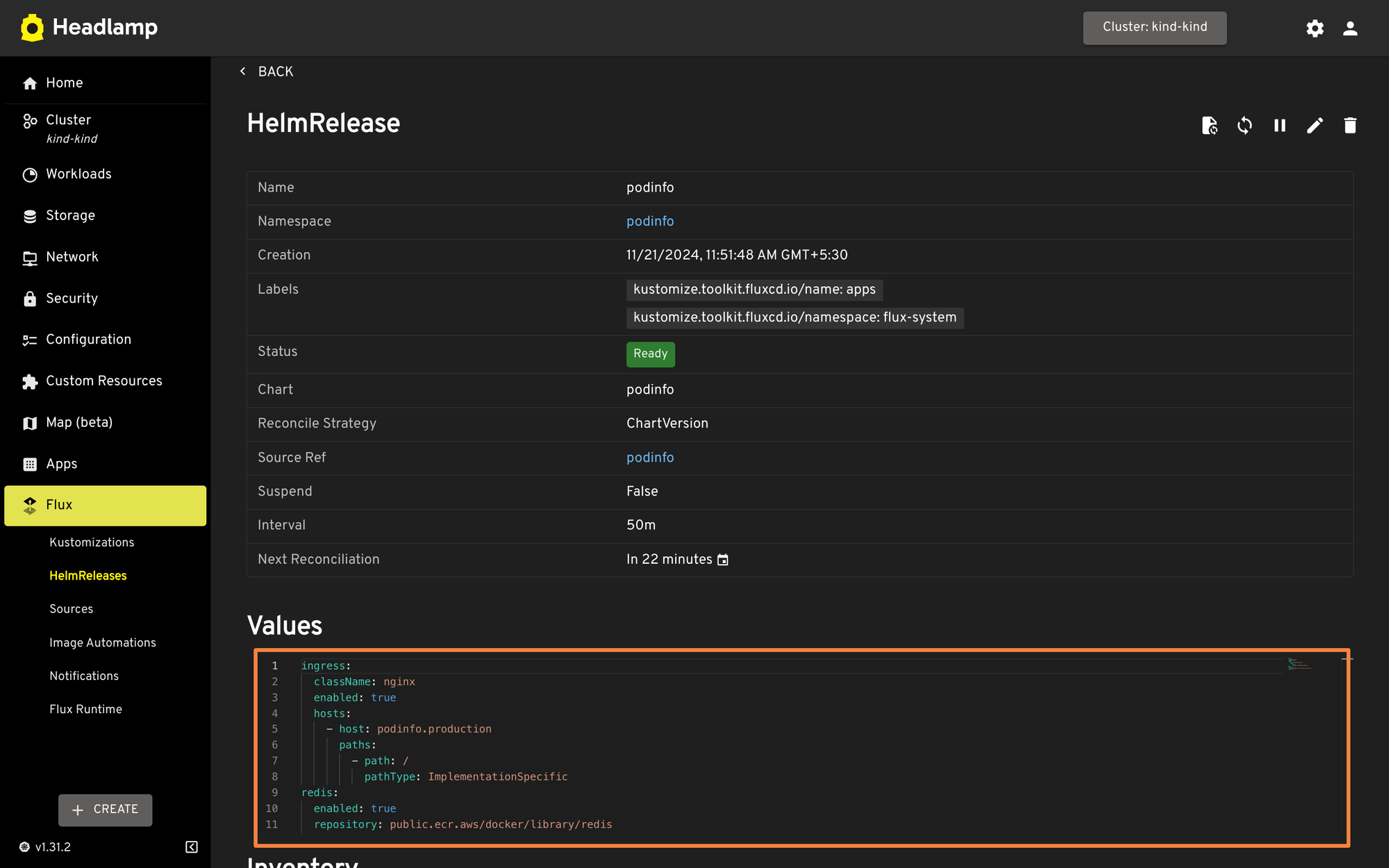The height and width of the screenshot is (868, 1389).
Task: Delete the HelmRelease with trash icon
Action: tap(1350, 125)
